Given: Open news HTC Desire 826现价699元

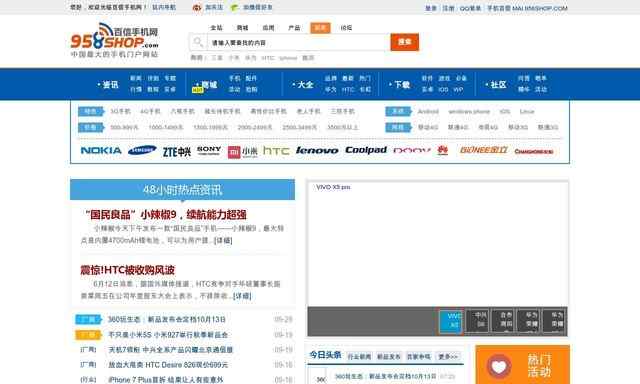Looking at the screenshot, I should [x=168, y=364].
